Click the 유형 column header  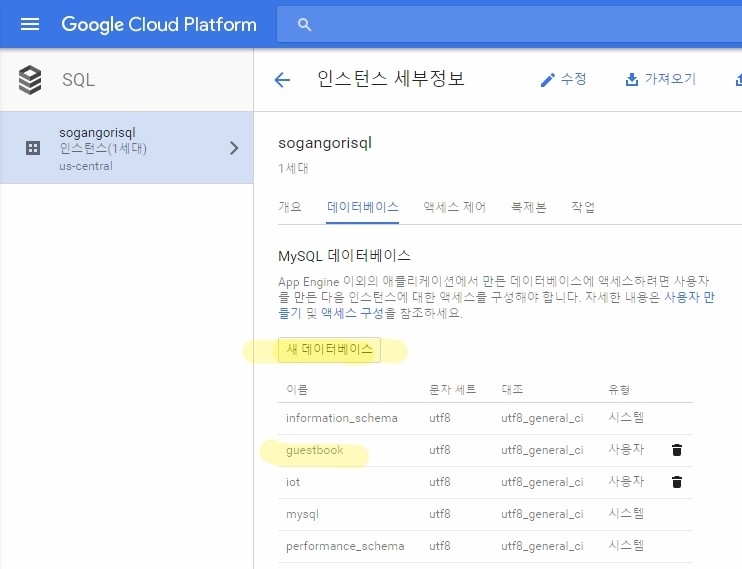(619, 390)
